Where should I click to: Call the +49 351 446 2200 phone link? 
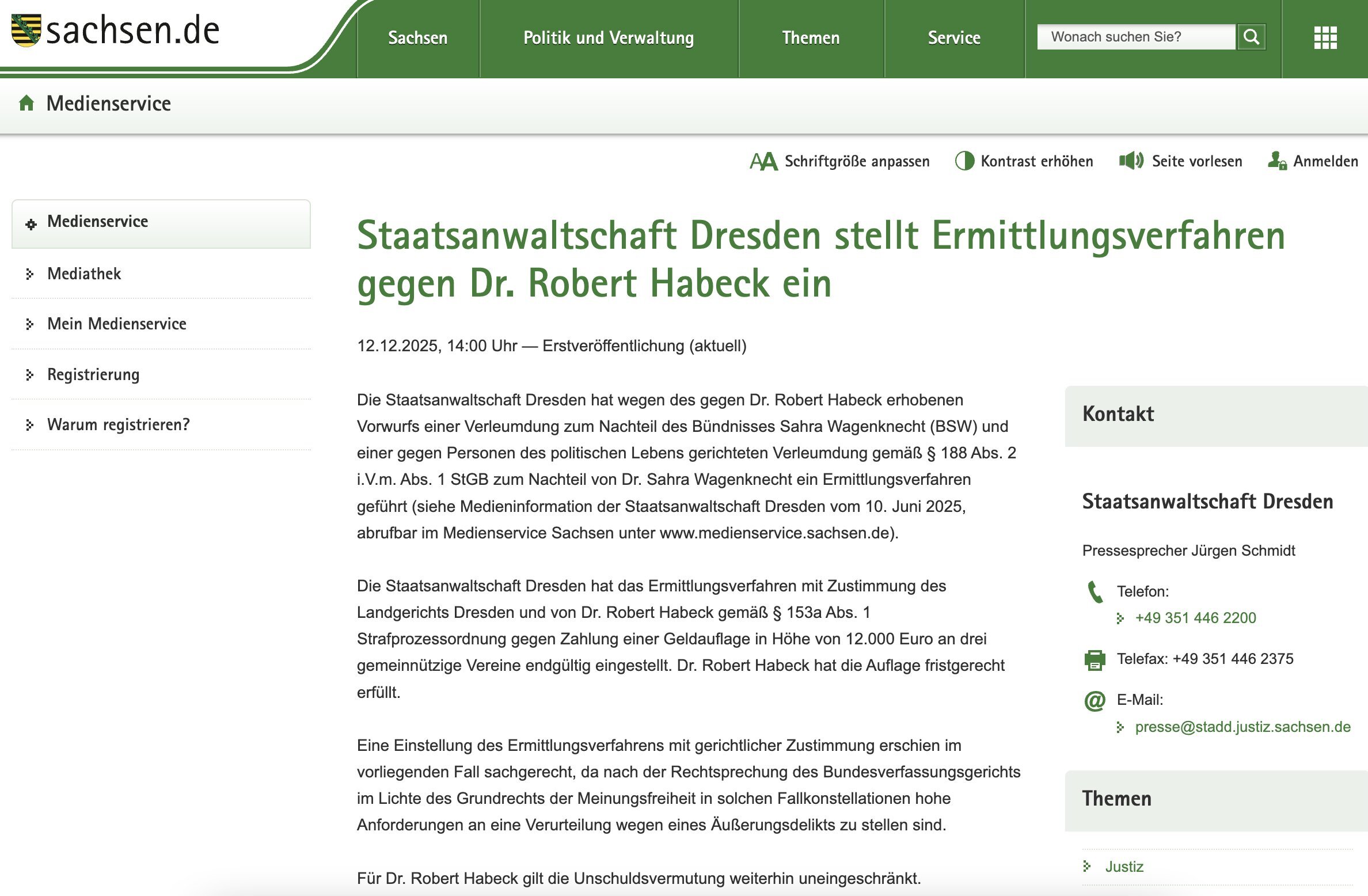(1195, 618)
